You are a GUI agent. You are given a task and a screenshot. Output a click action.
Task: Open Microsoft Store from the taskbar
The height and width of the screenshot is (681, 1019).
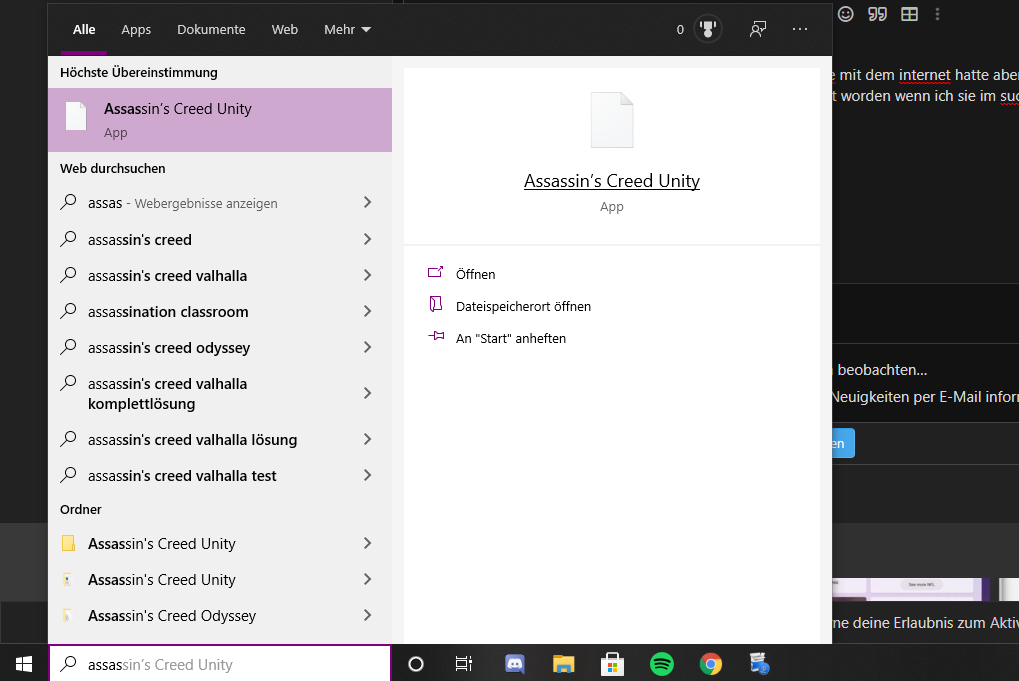pyautogui.click(x=612, y=663)
